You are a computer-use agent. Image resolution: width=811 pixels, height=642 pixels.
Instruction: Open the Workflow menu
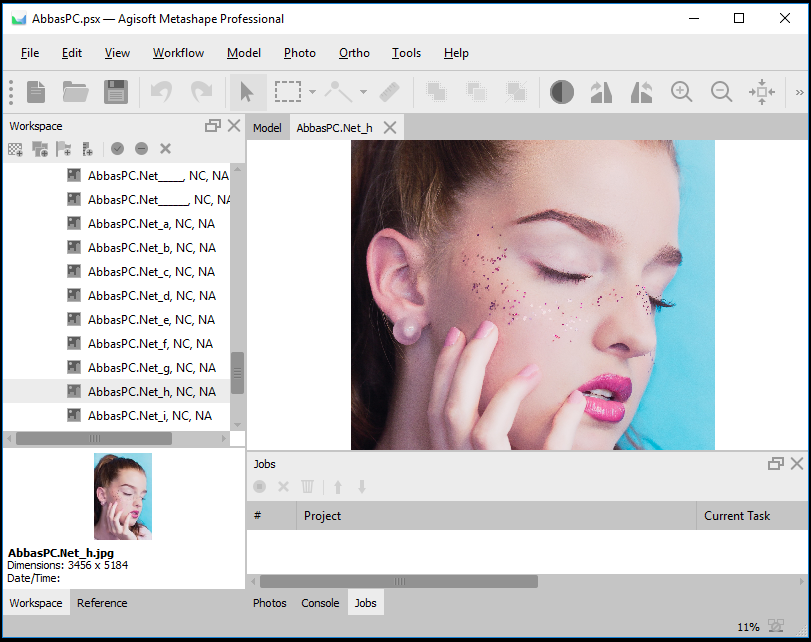[x=178, y=53]
